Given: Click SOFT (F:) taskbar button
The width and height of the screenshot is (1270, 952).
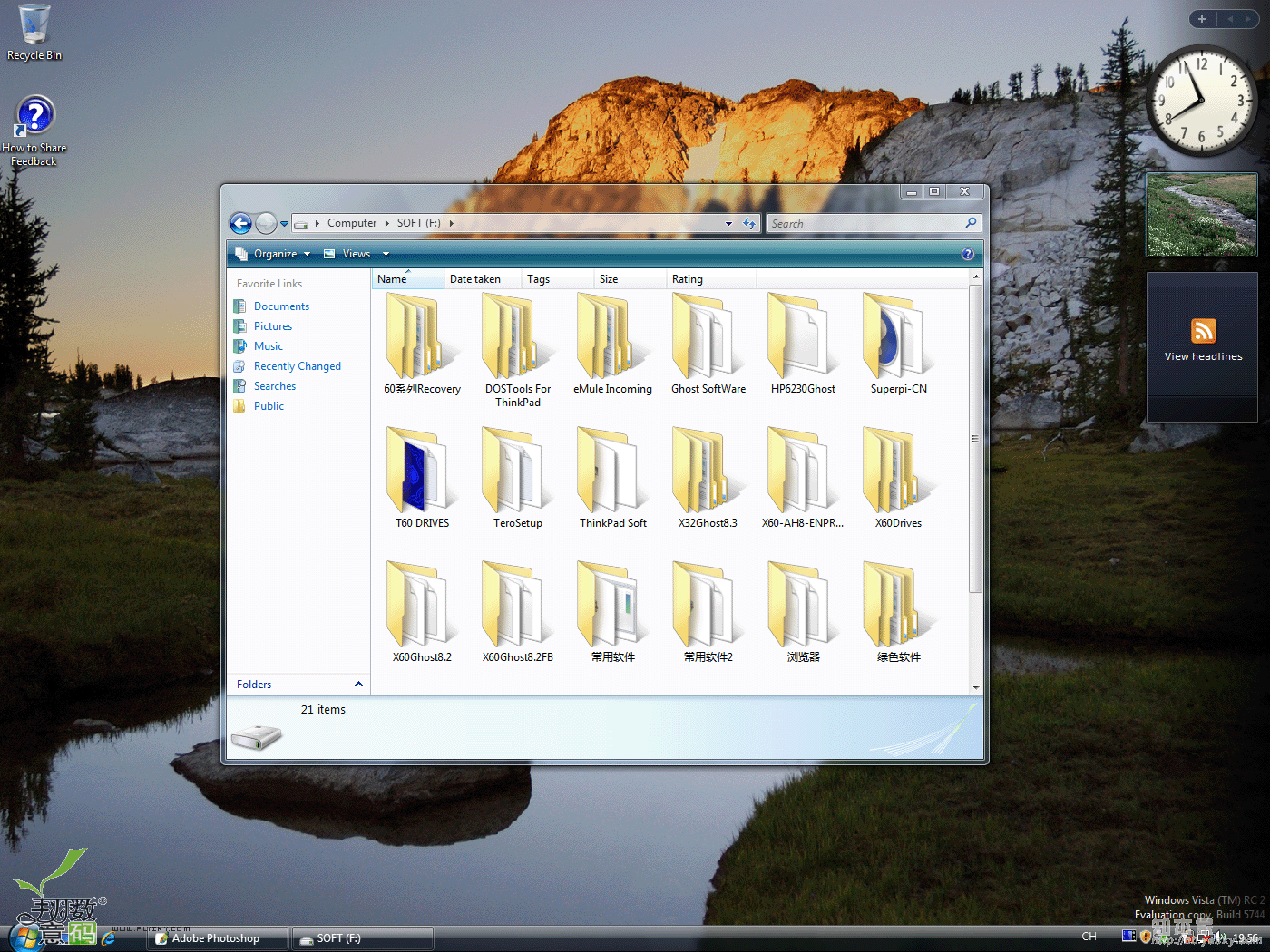Looking at the screenshot, I should point(363,938).
